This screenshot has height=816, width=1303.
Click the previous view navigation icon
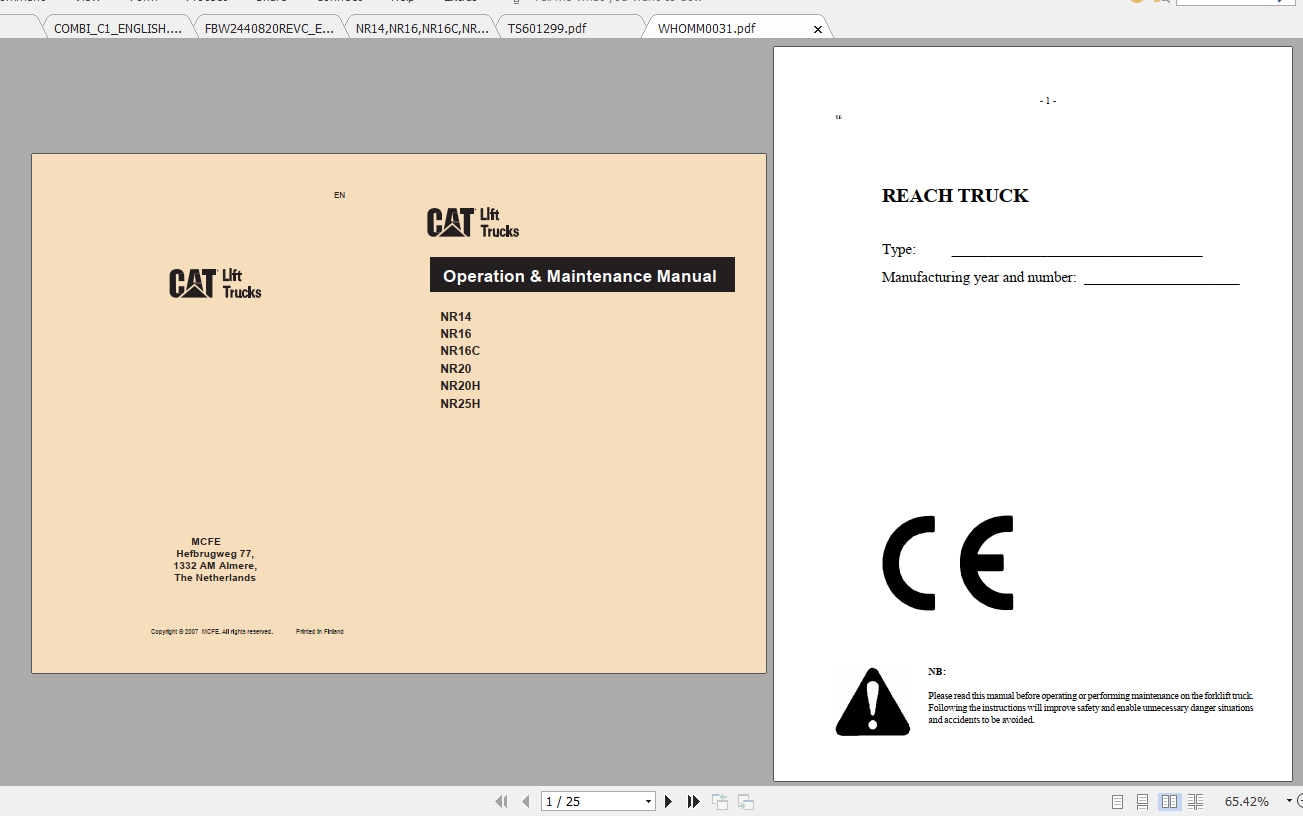point(719,801)
